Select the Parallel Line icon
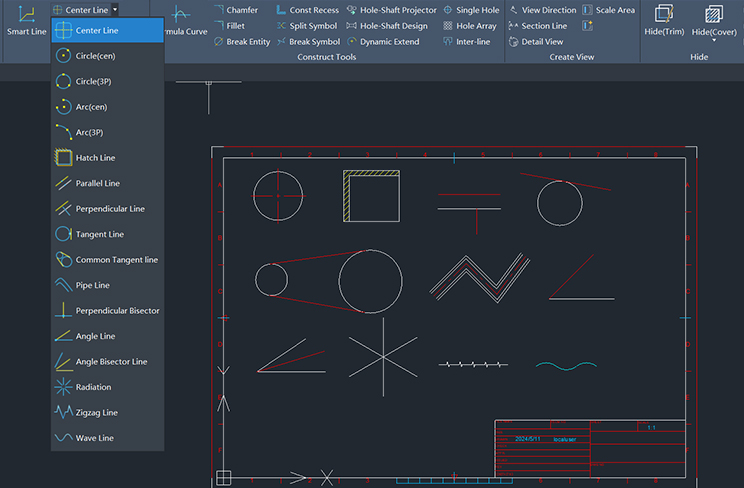The image size is (744, 488). pos(63,183)
